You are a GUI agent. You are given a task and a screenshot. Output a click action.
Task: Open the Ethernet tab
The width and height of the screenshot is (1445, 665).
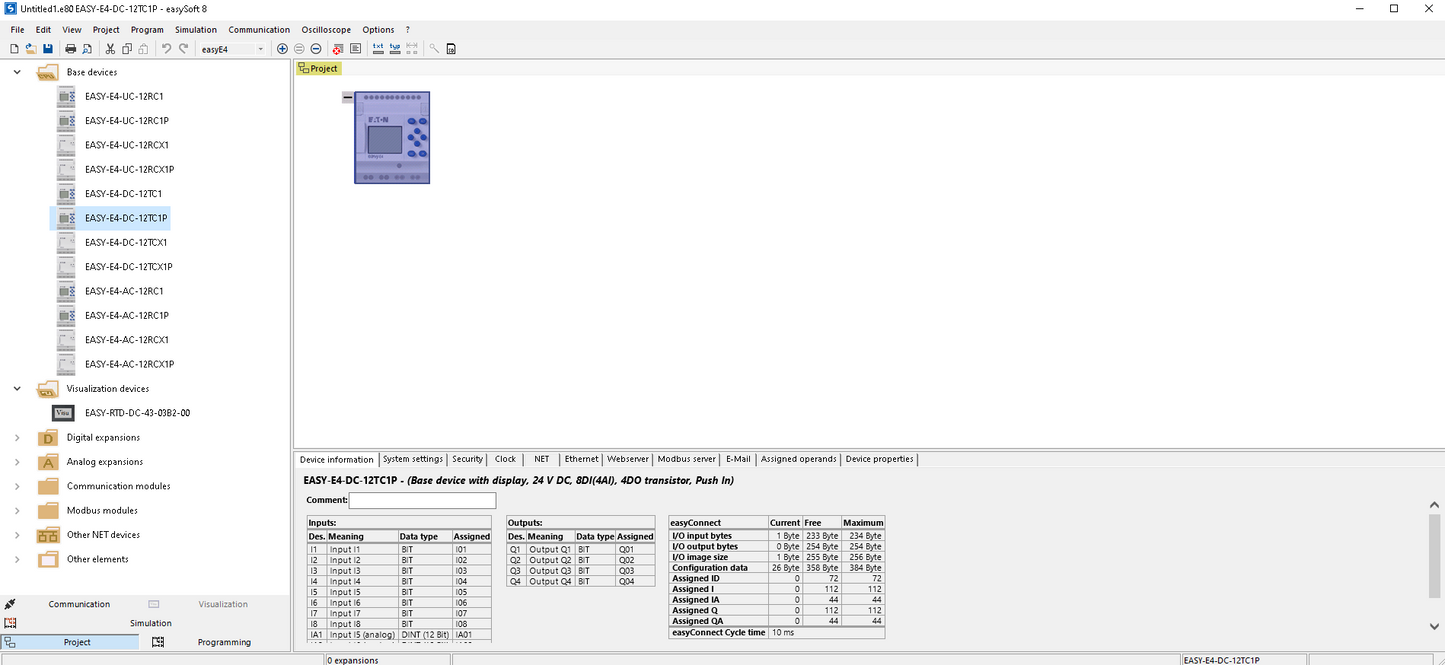[x=581, y=459]
